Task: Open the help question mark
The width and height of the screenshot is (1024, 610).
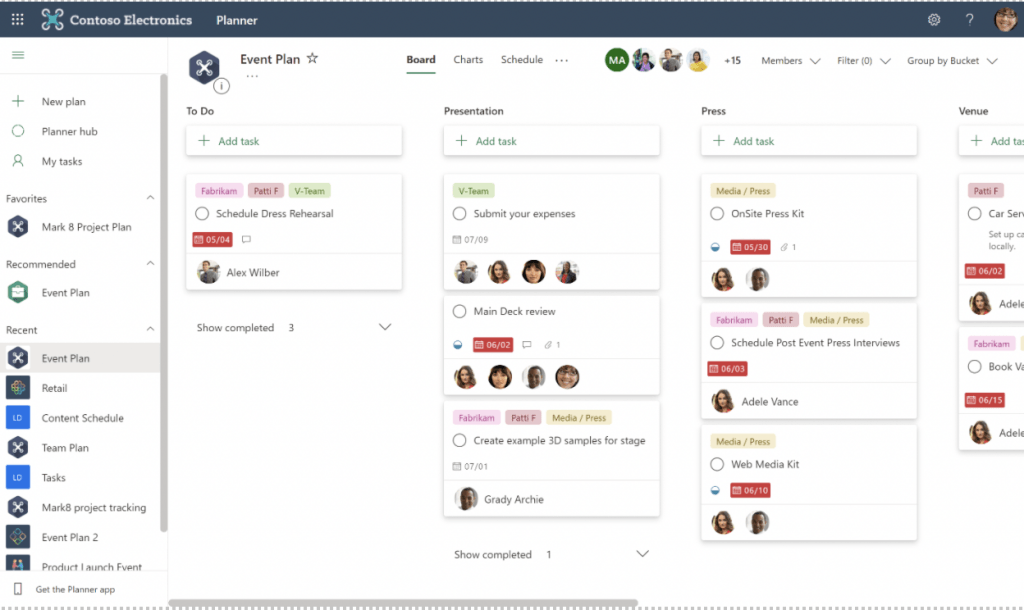Action: pyautogui.click(x=969, y=20)
